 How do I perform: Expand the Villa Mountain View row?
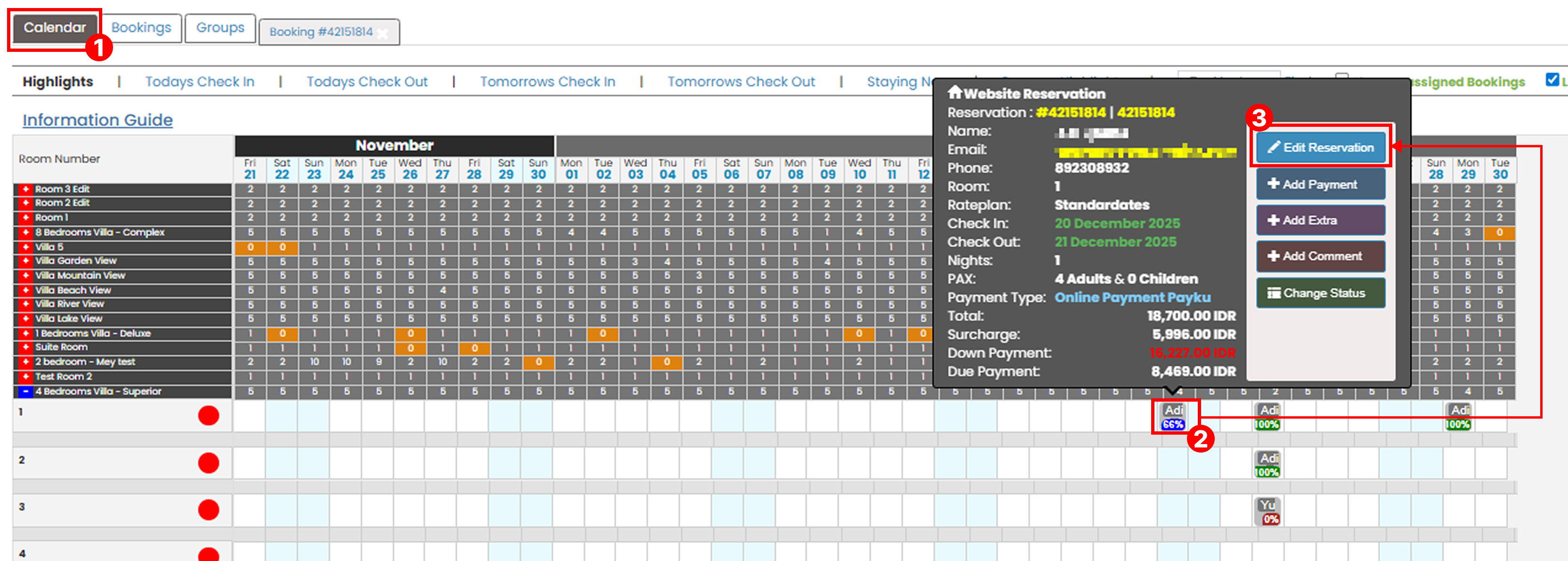pos(25,276)
